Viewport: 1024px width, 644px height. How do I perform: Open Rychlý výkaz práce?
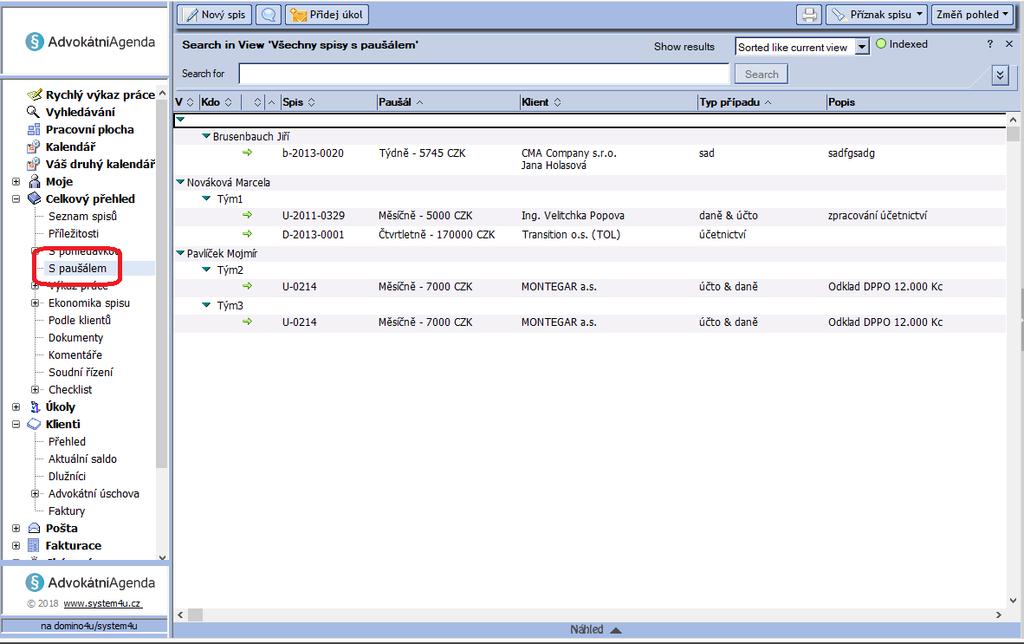coord(100,95)
